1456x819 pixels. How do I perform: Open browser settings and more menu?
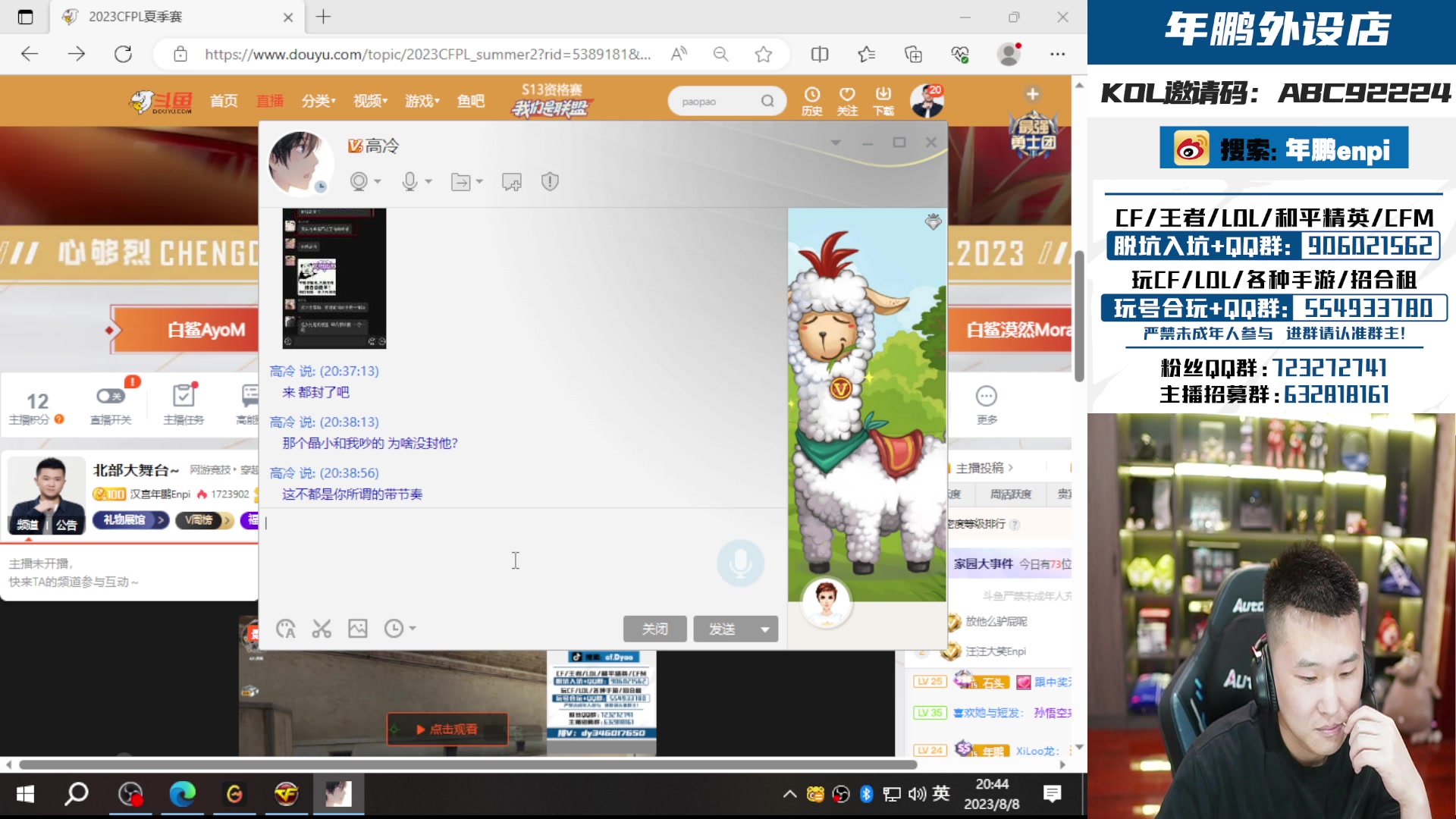[1058, 54]
